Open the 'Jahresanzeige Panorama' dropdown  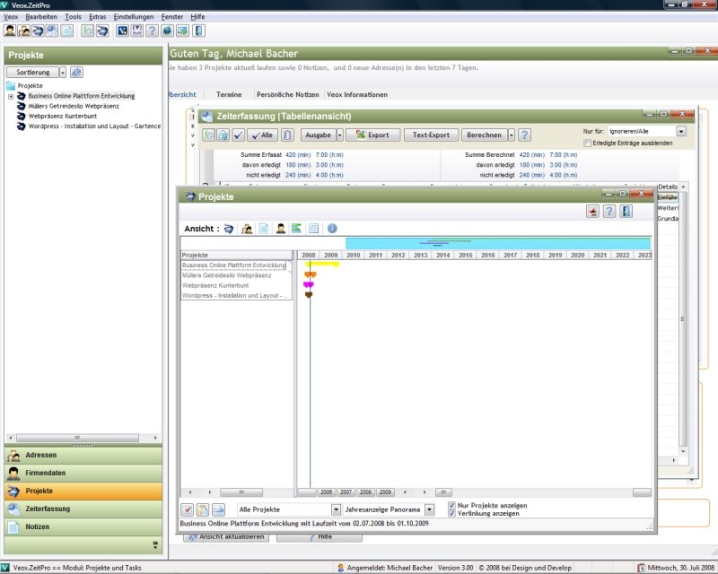pyautogui.click(x=429, y=510)
